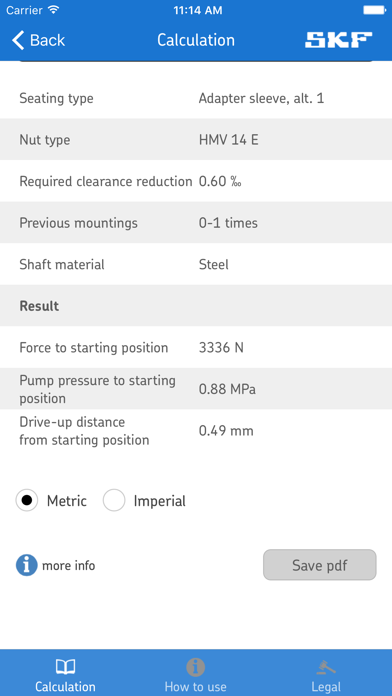Tap the Legal gavel icon
Screen dimensions: 392x696
pyautogui.click(x=326, y=667)
